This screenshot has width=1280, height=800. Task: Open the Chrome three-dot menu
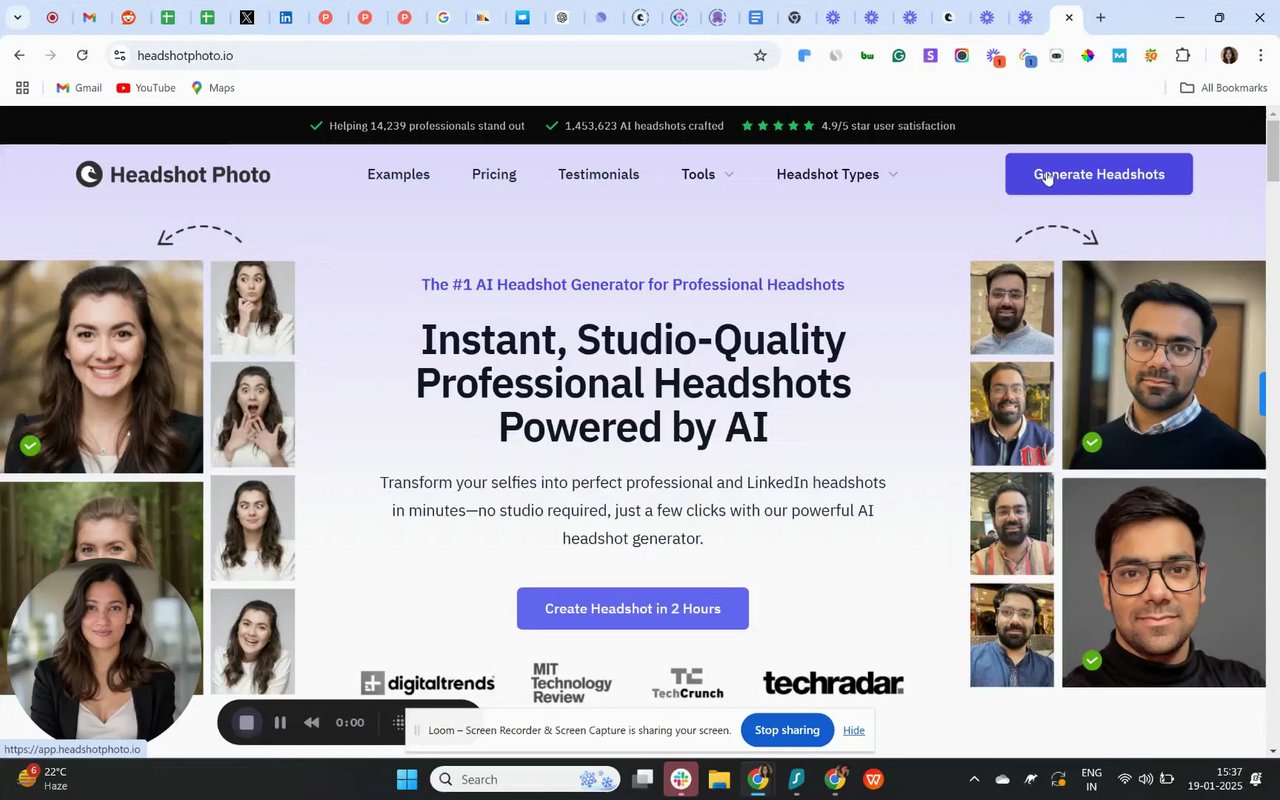[1261, 55]
